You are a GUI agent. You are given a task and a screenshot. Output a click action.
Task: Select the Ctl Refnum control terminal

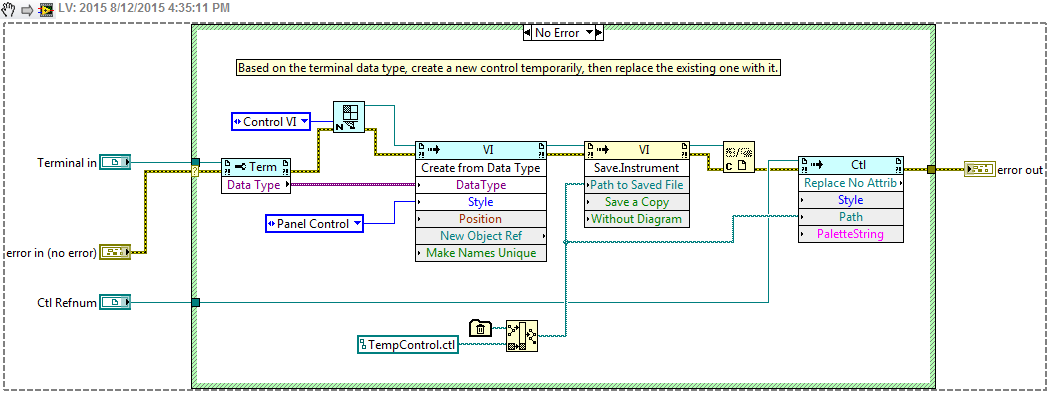(x=115, y=303)
